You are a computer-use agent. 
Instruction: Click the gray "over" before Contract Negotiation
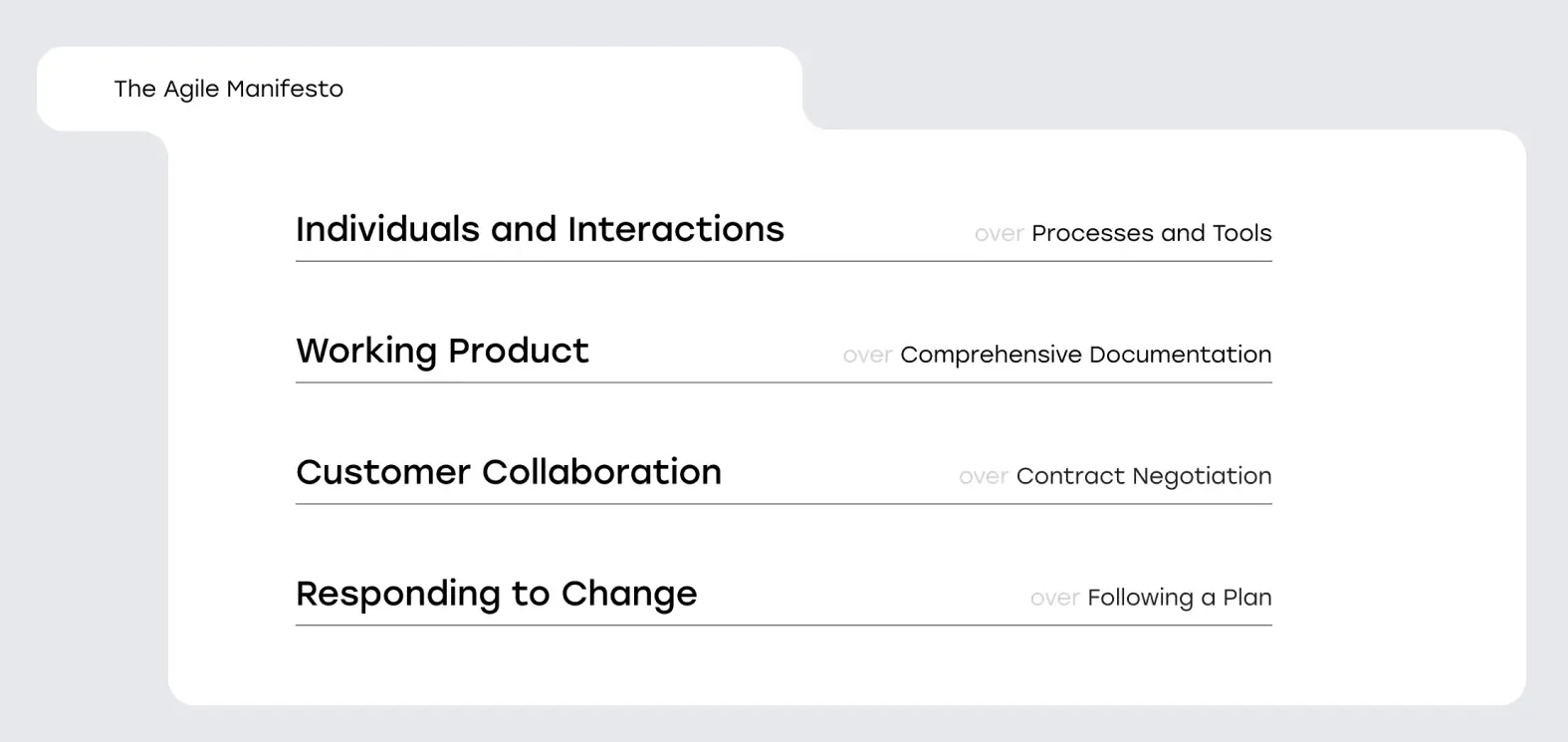(983, 477)
